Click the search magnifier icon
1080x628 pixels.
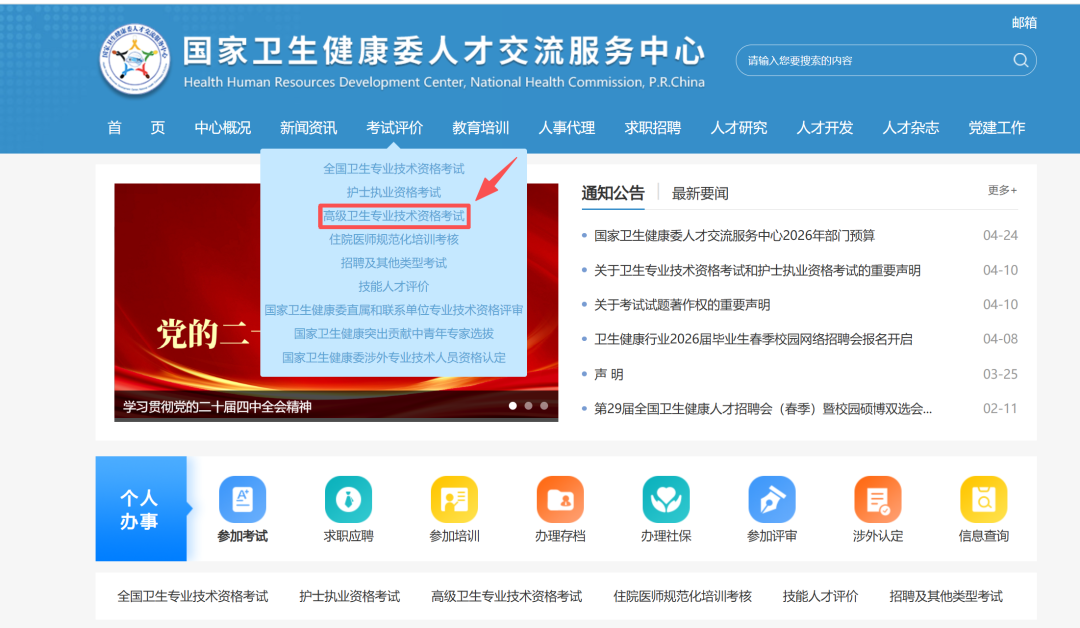coord(1021,61)
